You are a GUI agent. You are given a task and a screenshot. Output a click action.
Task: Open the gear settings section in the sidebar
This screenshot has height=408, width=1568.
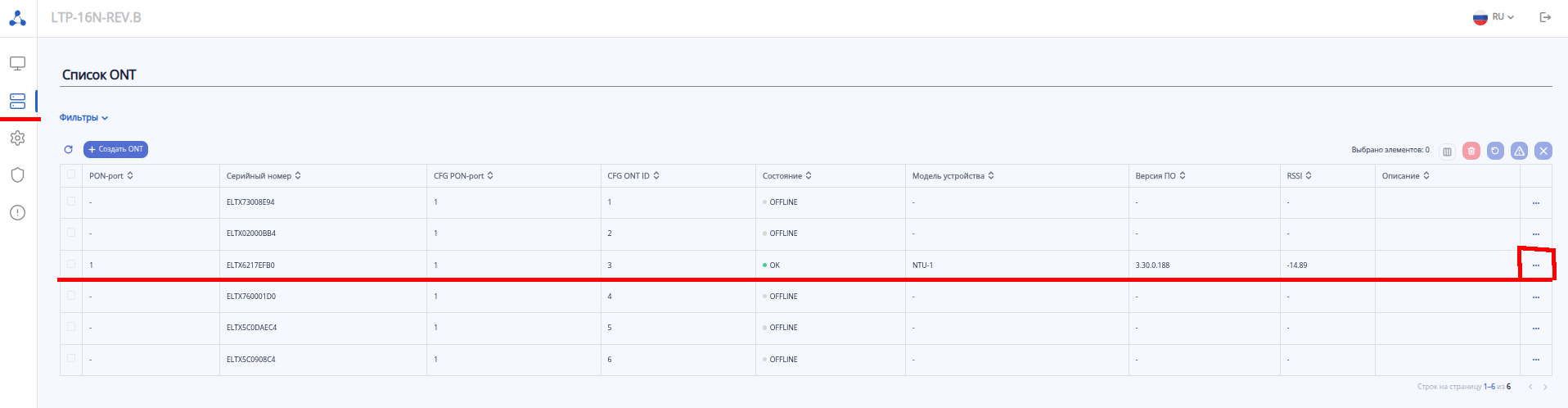(x=17, y=138)
